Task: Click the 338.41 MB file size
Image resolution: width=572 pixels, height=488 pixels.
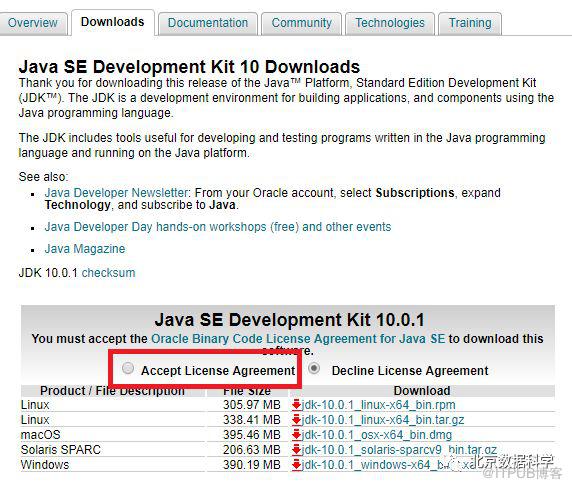Action: pyautogui.click(x=252, y=419)
